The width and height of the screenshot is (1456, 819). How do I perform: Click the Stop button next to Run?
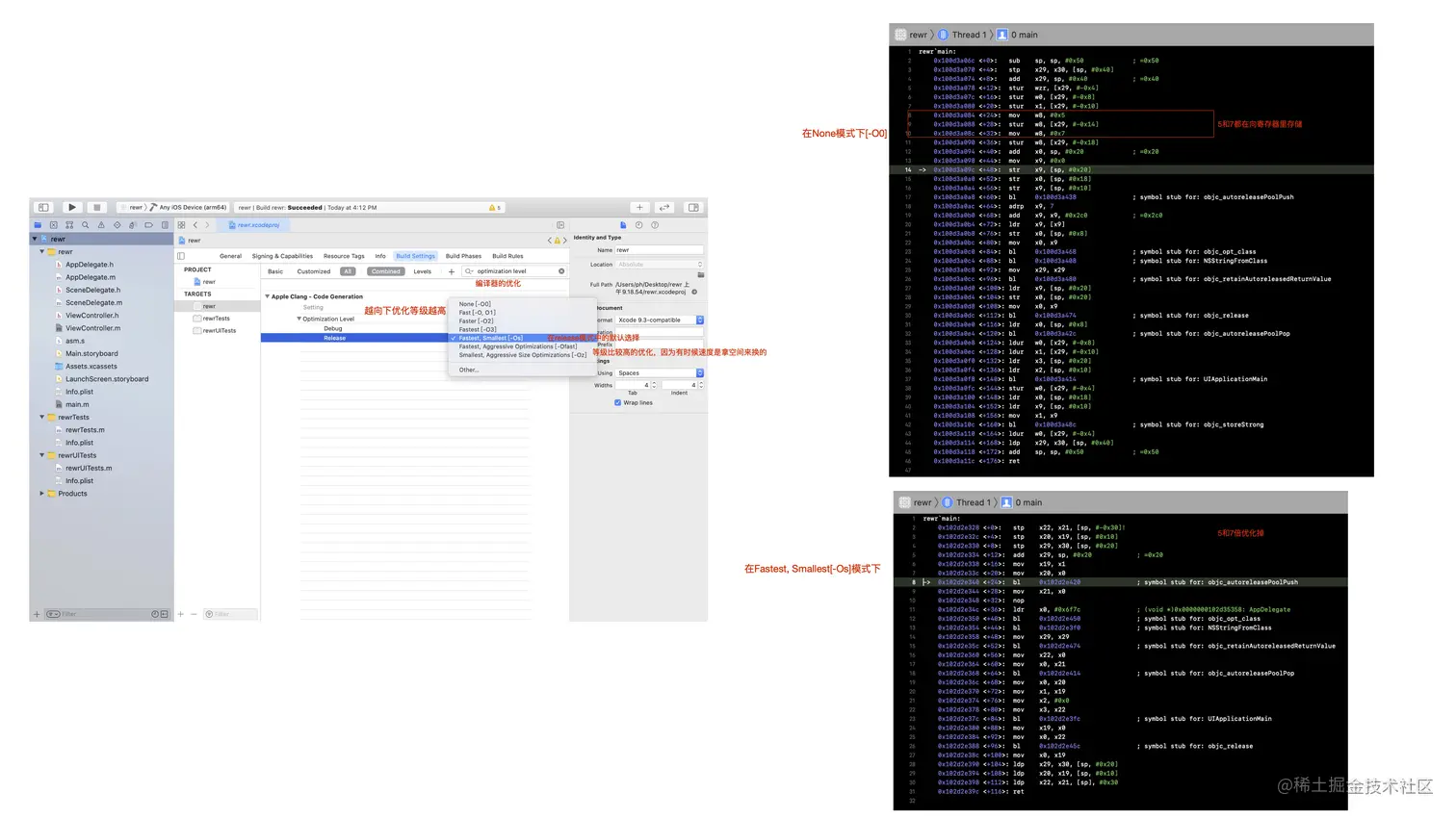(x=97, y=207)
